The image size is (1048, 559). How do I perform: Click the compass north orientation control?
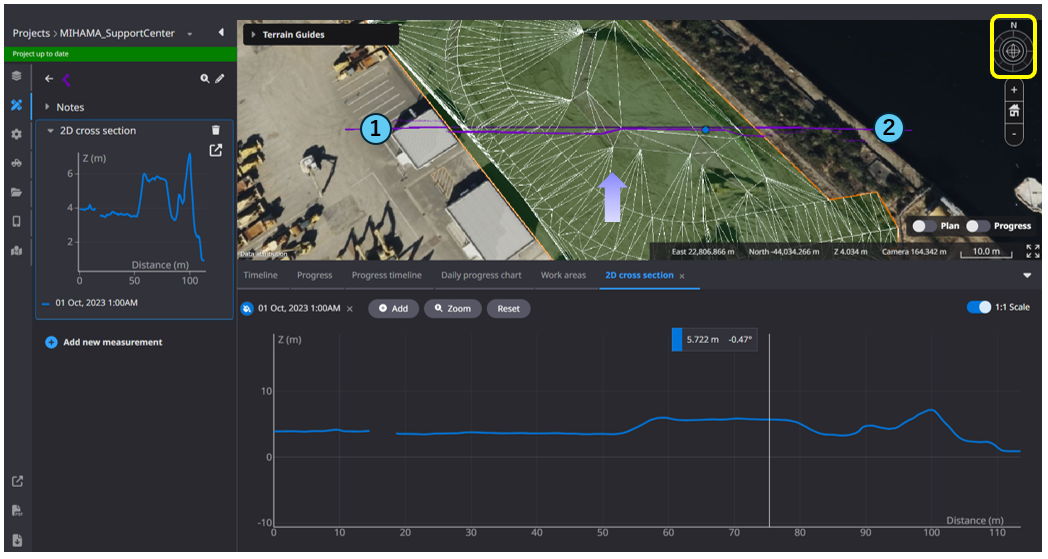tap(1013, 49)
